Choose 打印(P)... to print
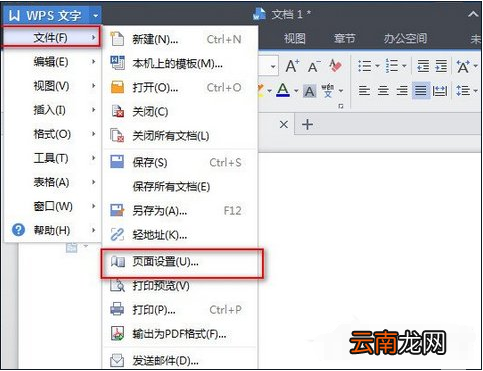 180,310
